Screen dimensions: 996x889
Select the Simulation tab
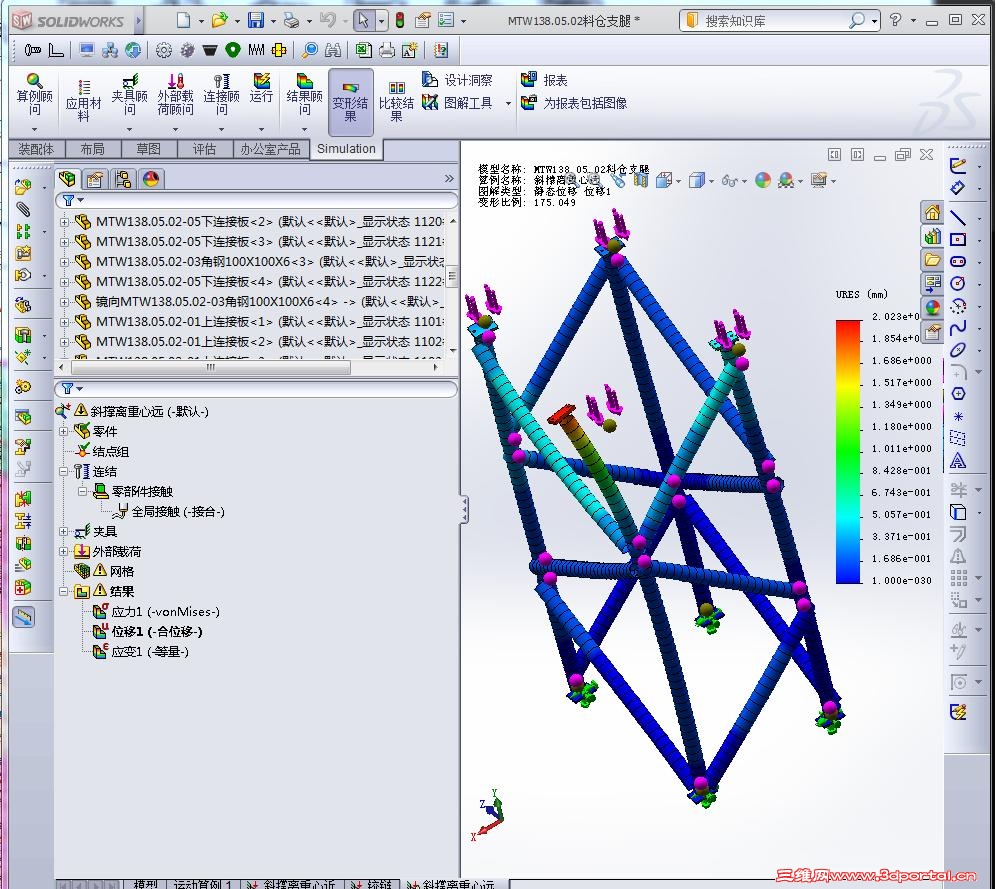(346, 149)
